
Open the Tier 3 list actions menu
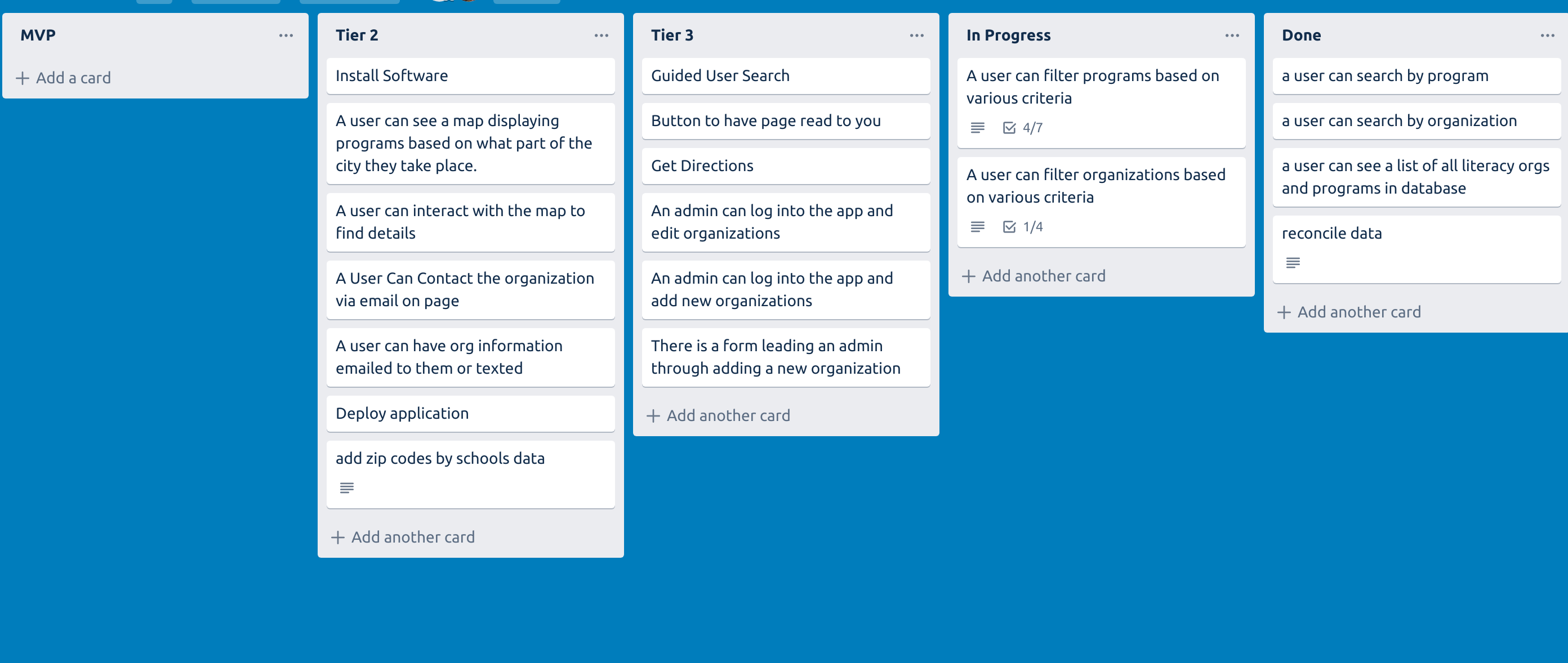917,35
